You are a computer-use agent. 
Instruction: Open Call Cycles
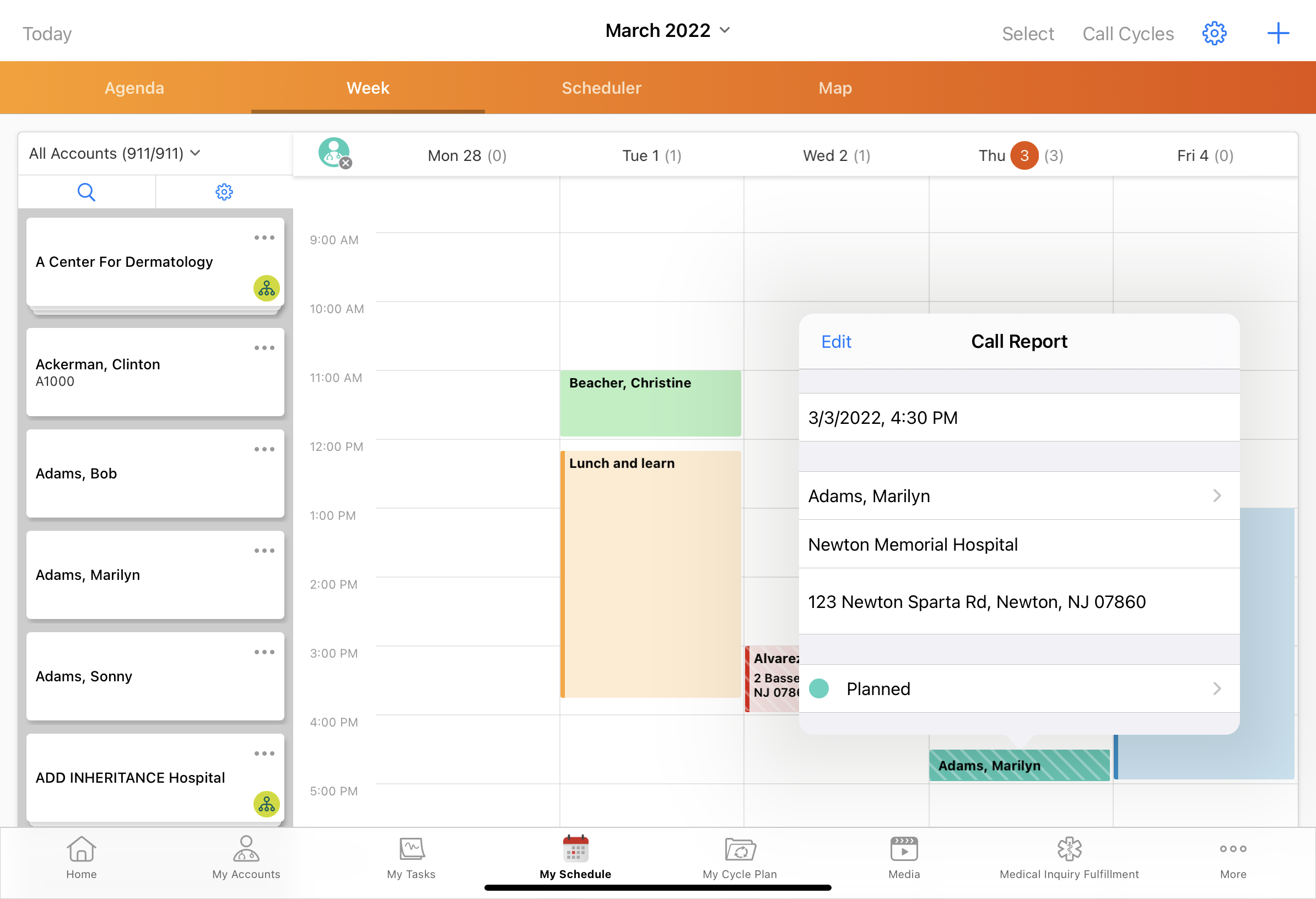click(1128, 34)
